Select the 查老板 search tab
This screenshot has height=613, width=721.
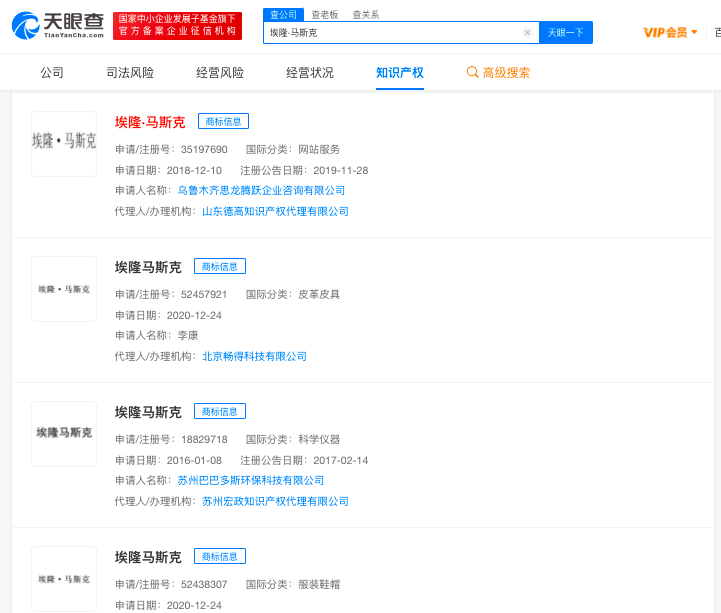tap(325, 15)
